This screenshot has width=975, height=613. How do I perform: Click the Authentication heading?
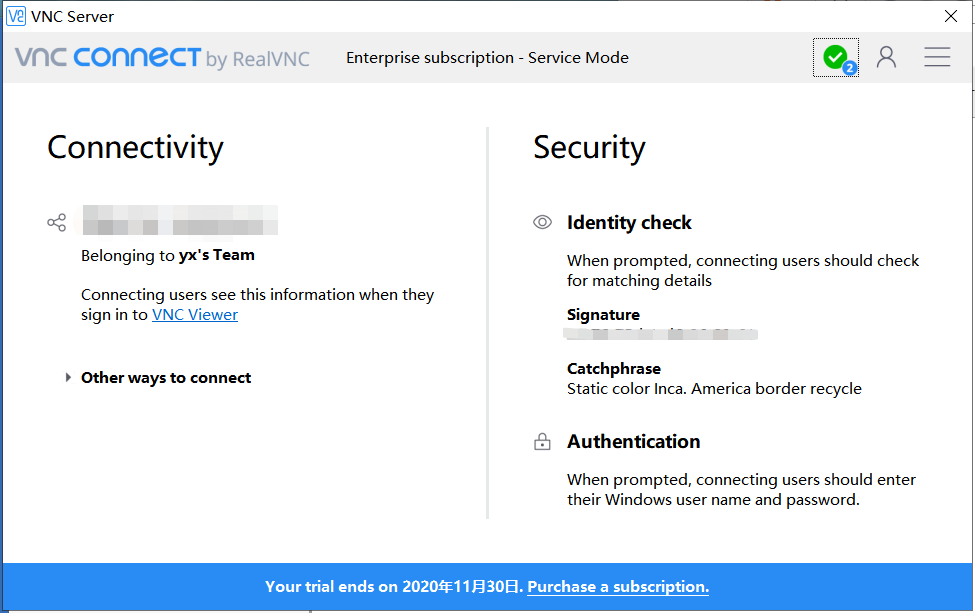[634, 441]
